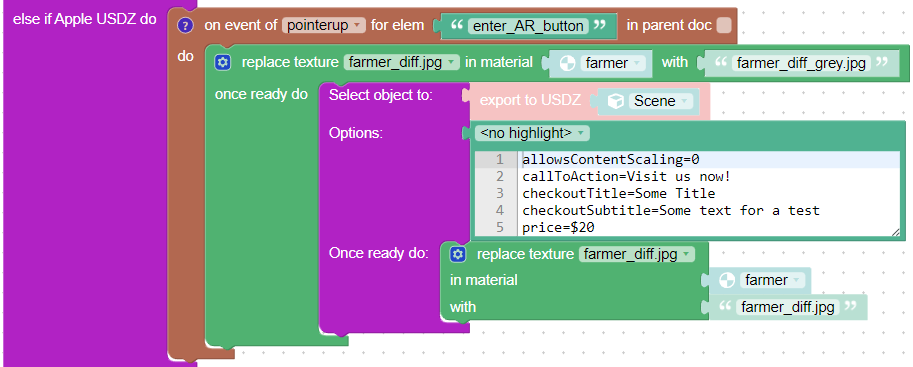
Task: Click material sphere icon in lower farmer block
Action: click(x=727, y=280)
